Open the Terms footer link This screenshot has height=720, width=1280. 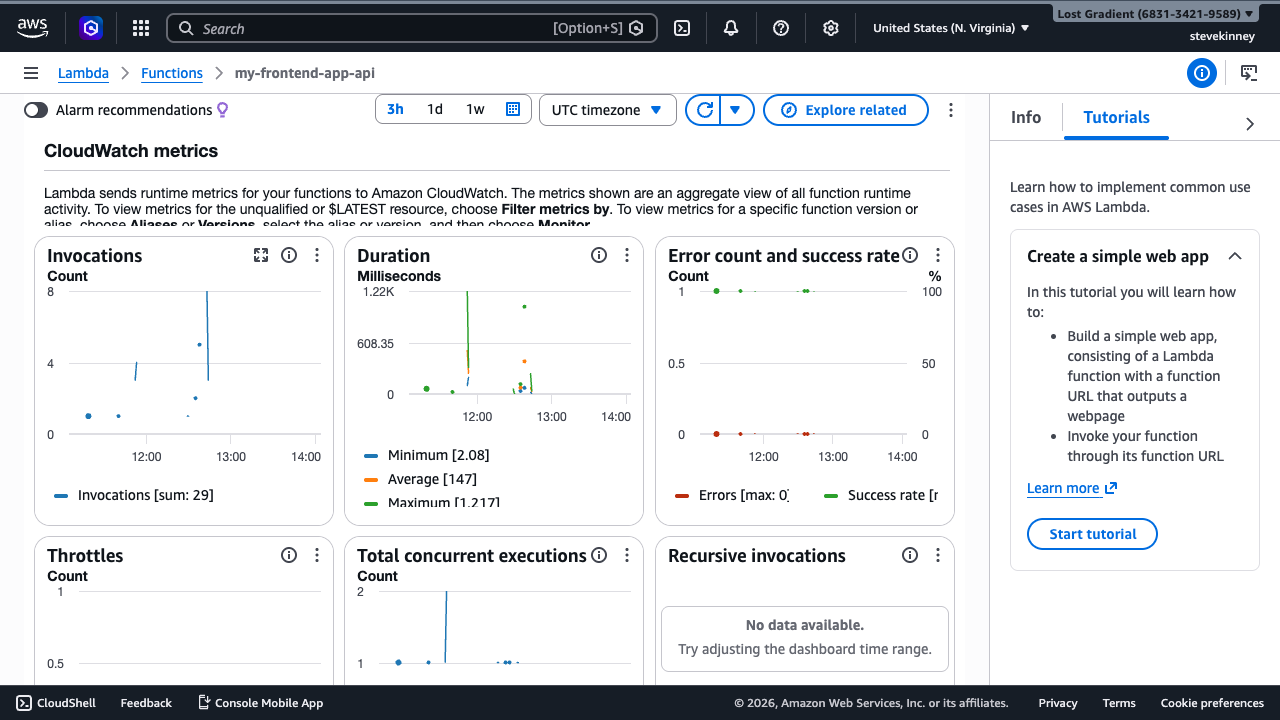pos(1119,703)
